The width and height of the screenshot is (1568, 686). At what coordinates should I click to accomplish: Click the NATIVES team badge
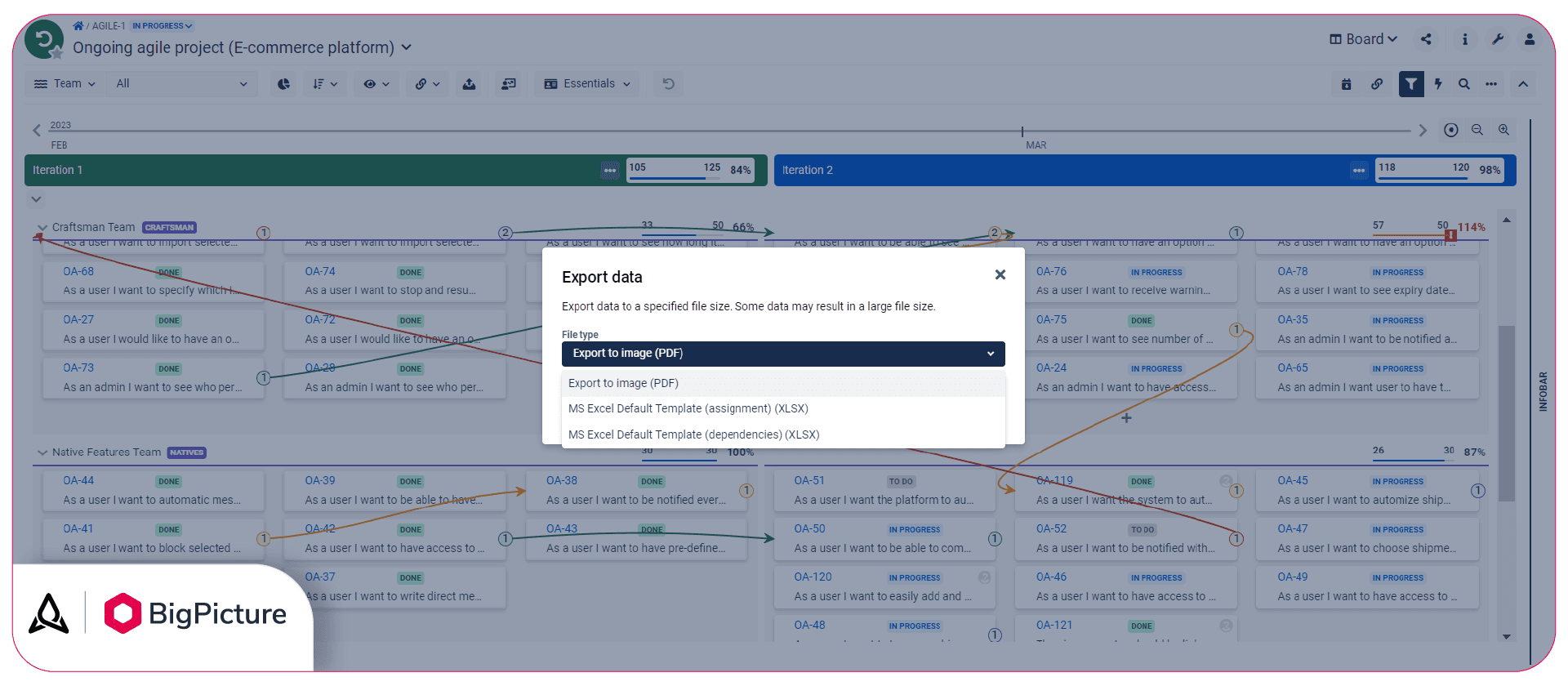click(186, 452)
